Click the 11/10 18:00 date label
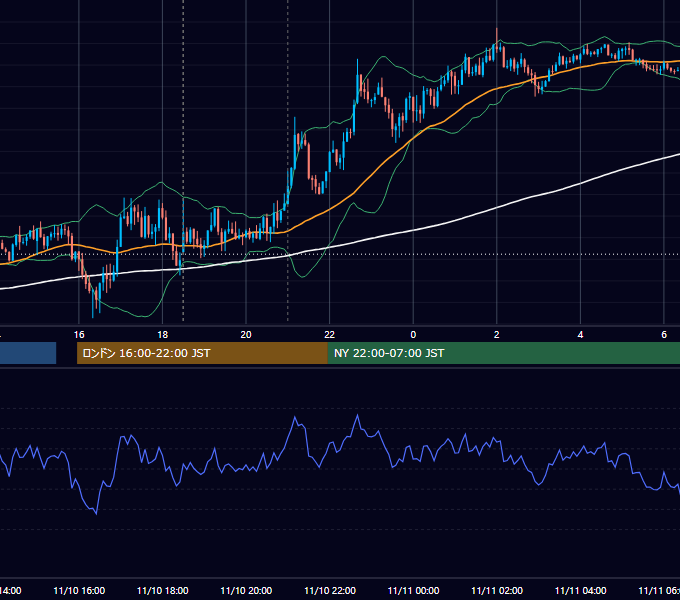Screen dimensions: 680x600 [x=163, y=590]
